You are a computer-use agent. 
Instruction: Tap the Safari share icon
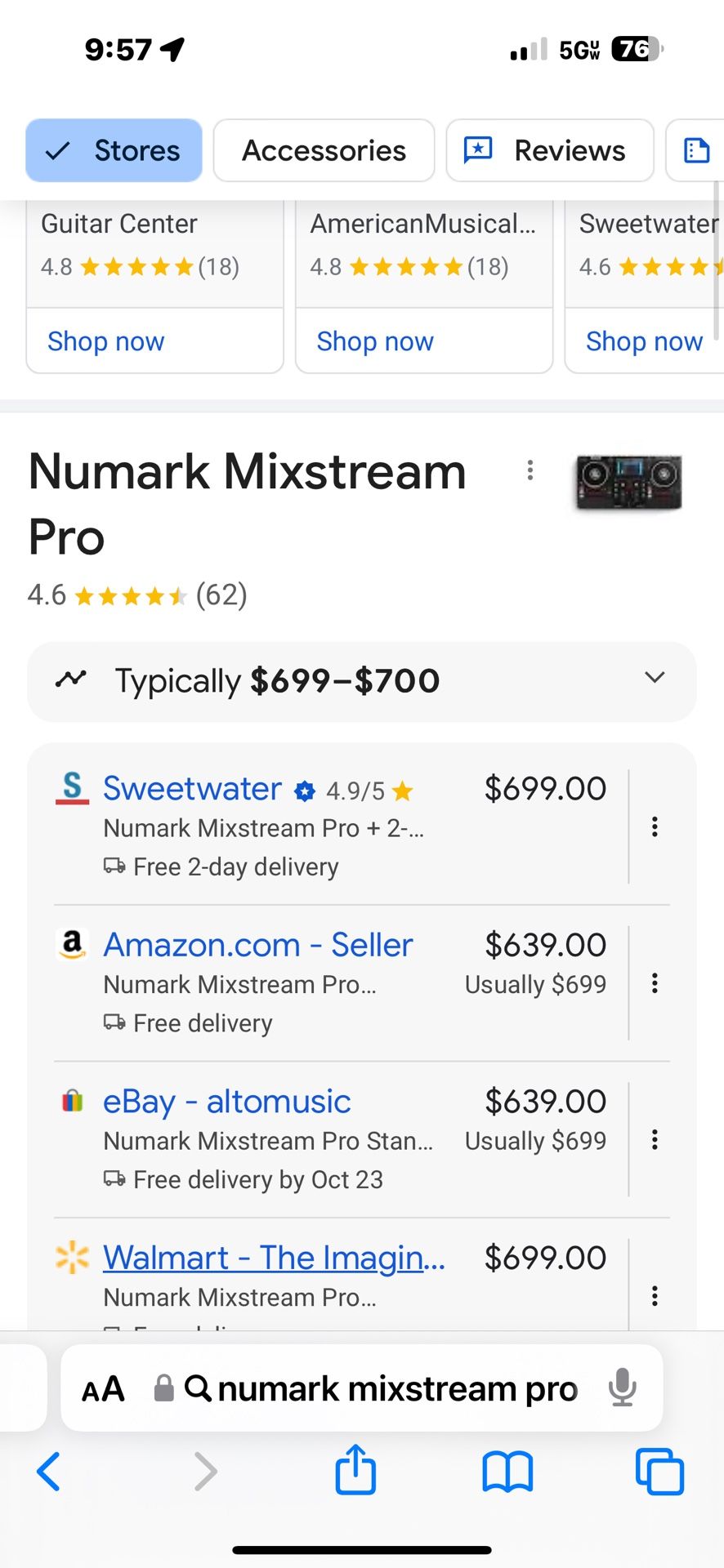click(355, 1471)
